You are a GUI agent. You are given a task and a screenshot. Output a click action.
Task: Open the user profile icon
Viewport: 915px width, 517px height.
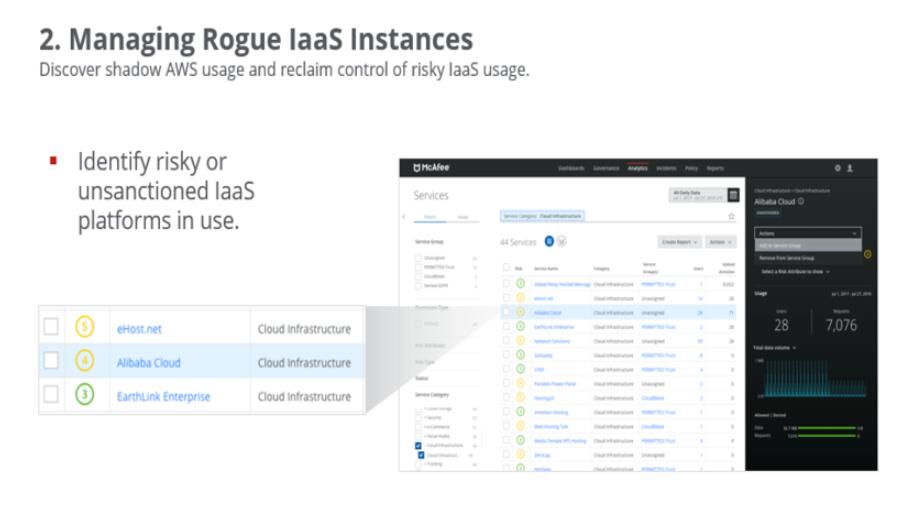click(850, 168)
